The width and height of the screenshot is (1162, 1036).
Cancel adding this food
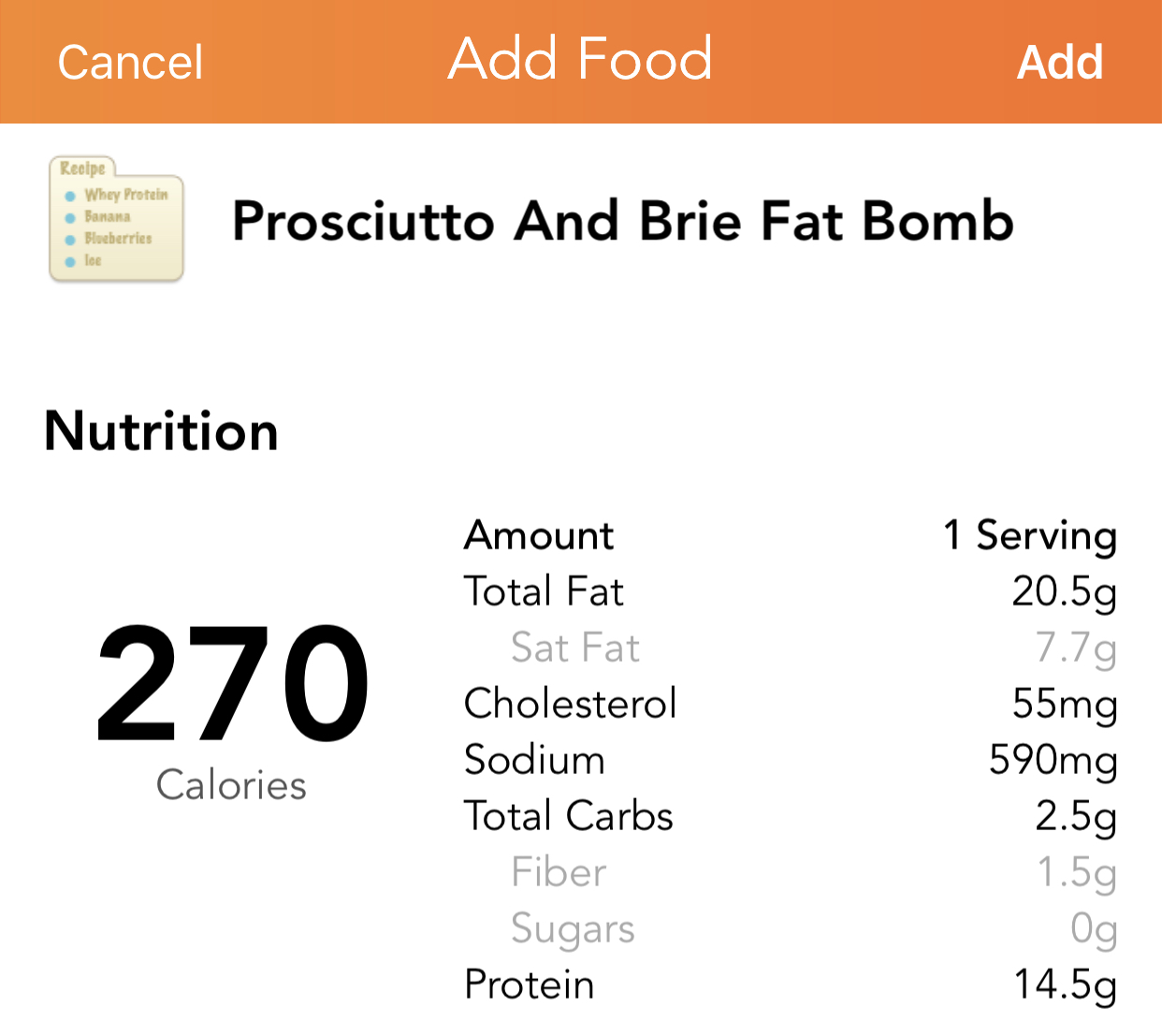[130, 63]
